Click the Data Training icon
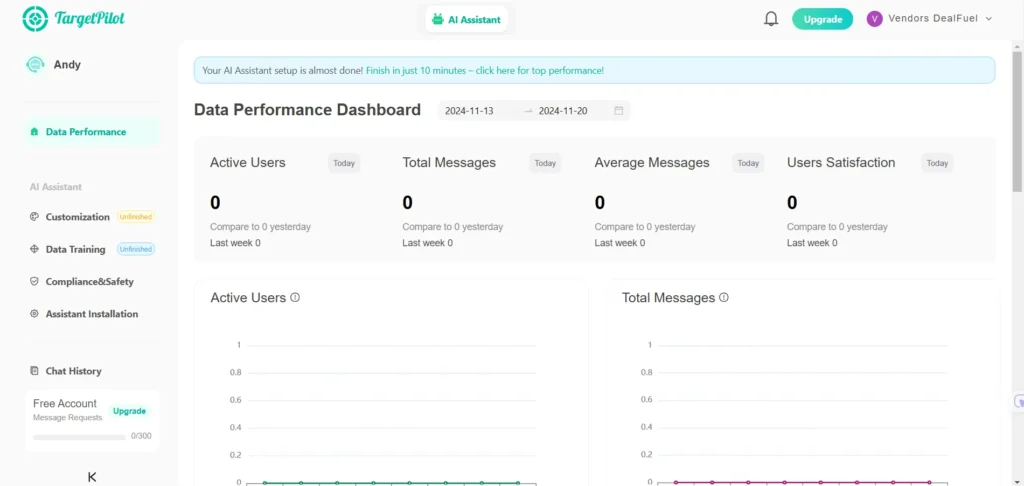The image size is (1024, 486). pos(34,250)
